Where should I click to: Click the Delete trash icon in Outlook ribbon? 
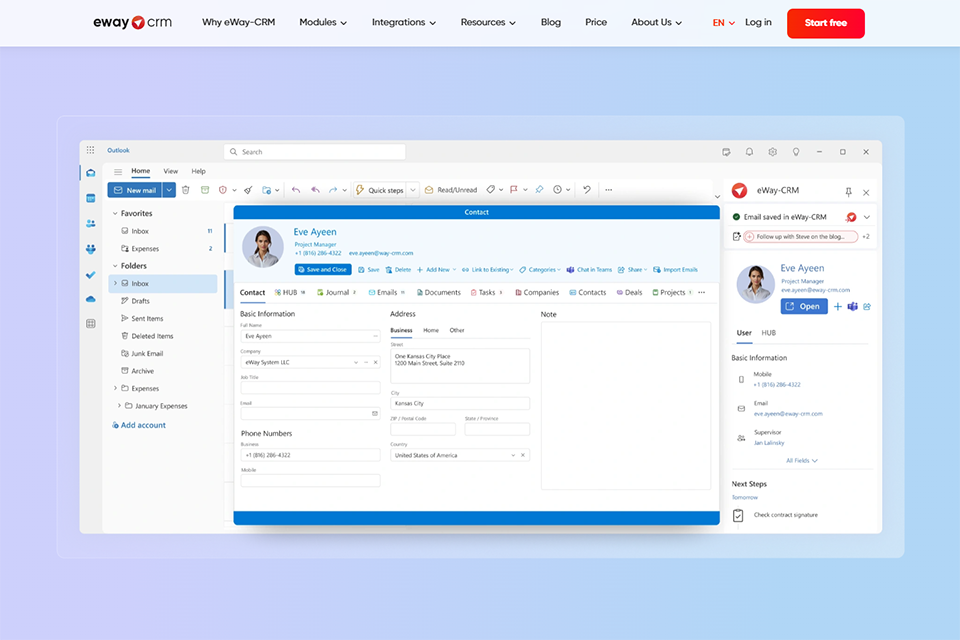186,190
